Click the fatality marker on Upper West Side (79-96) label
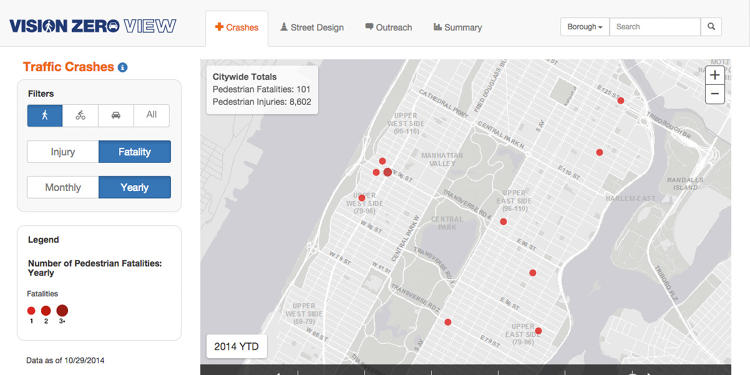 362,198
